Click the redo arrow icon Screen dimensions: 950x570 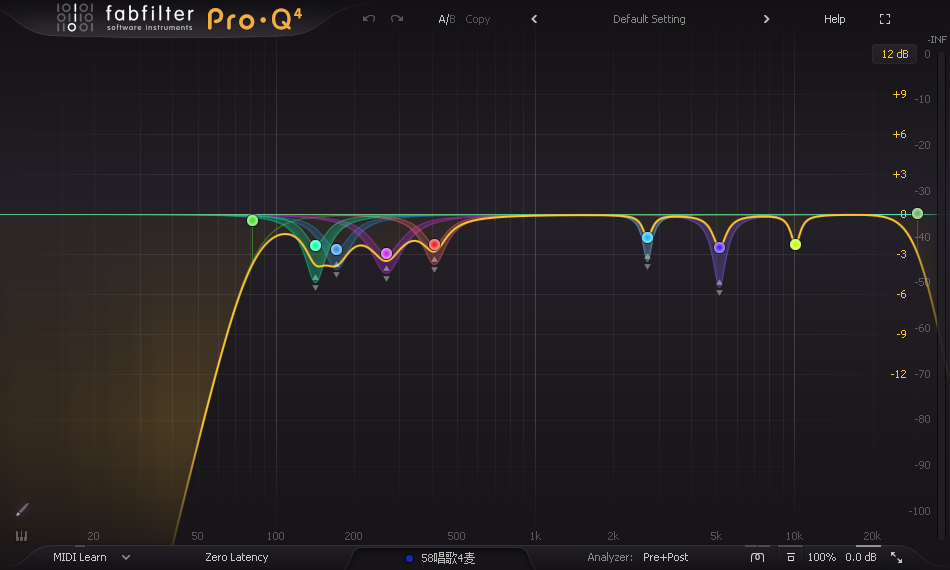tap(397, 19)
